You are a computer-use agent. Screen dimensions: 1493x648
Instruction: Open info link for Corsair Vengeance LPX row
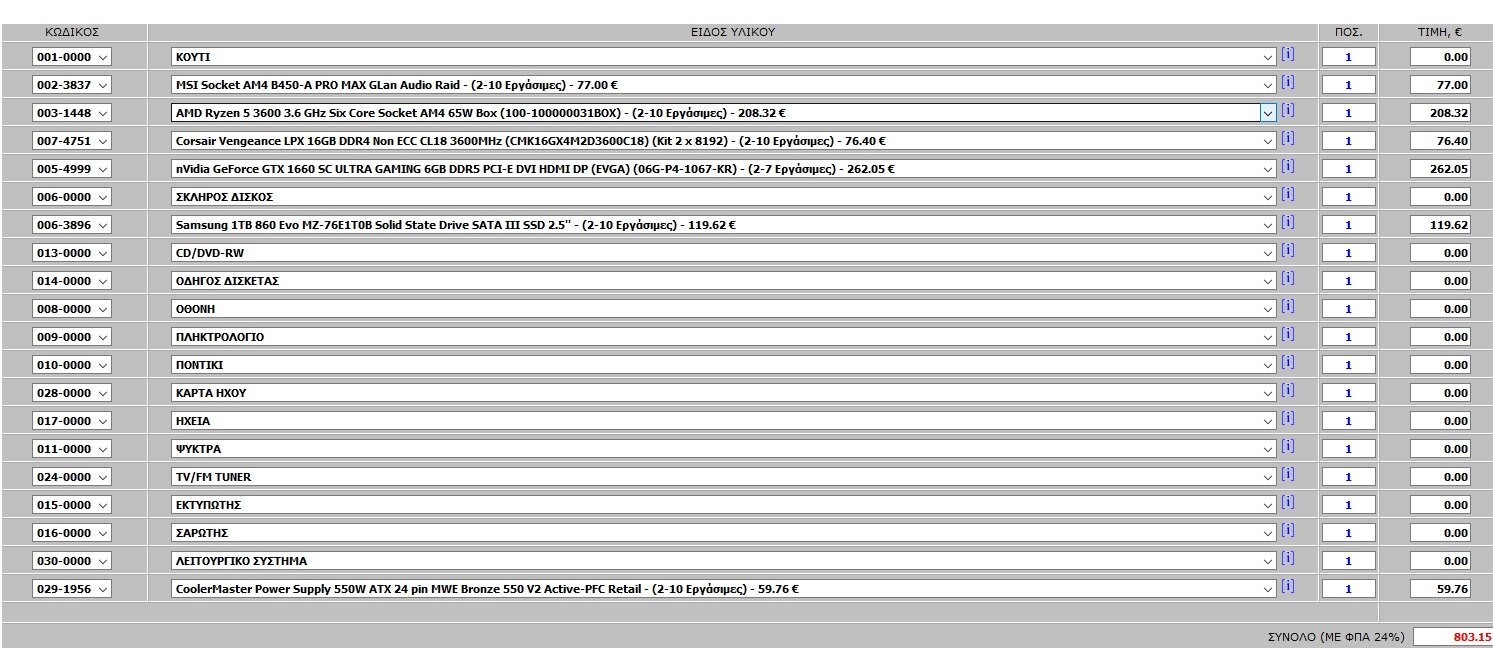coord(1288,139)
